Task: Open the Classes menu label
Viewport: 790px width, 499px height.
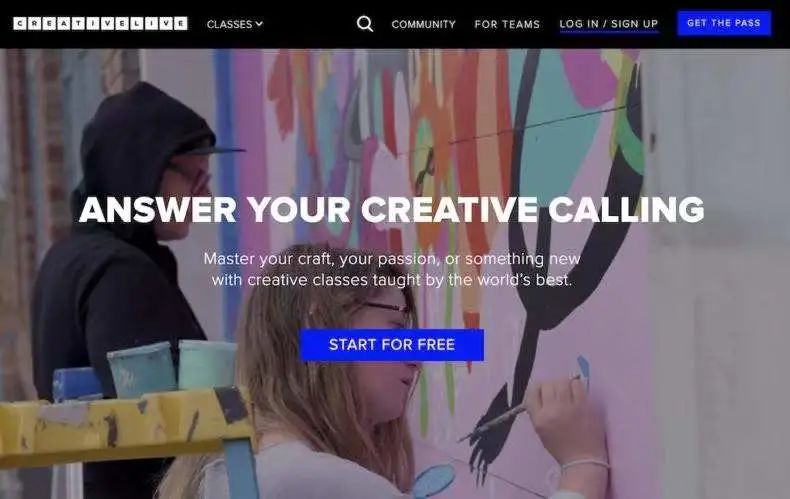Action: tap(229, 24)
